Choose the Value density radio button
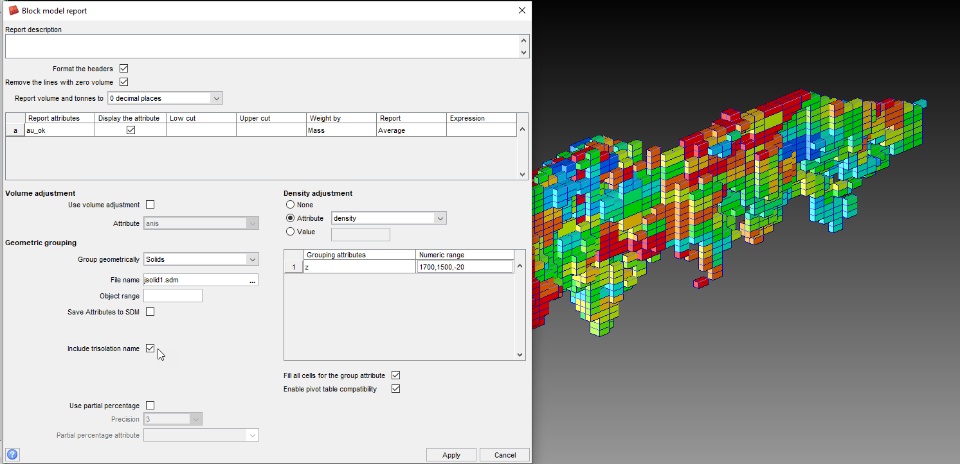The image size is (960, 464). [x=290, y=231]
